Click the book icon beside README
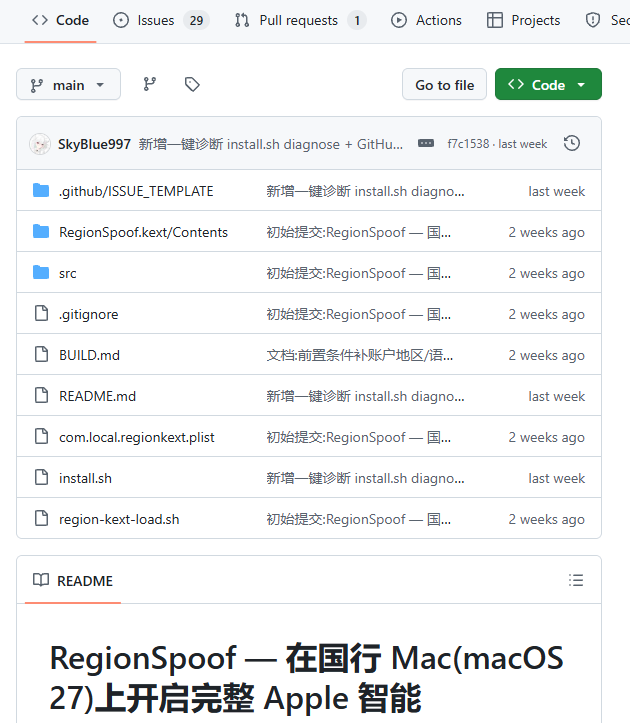Image resolution: width=630 pixels, height=723 pixels. tap(41, 580)
